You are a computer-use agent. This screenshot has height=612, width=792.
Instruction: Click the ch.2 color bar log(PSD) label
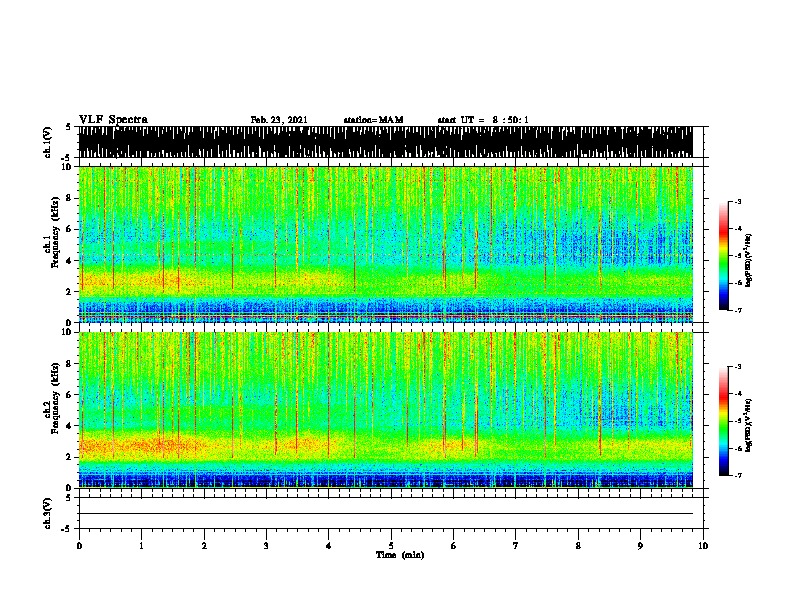click(749, 425)
